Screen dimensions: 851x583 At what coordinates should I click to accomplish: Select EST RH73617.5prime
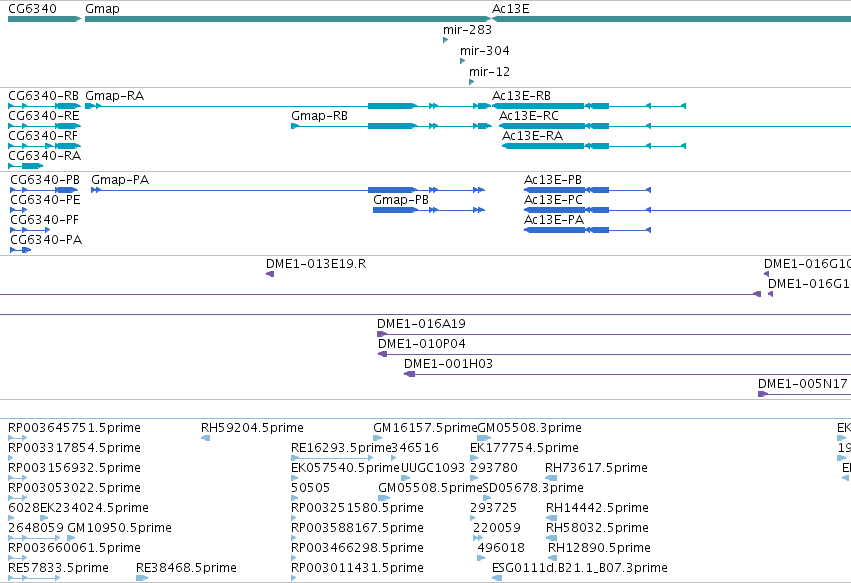click(x=596, y=468)
